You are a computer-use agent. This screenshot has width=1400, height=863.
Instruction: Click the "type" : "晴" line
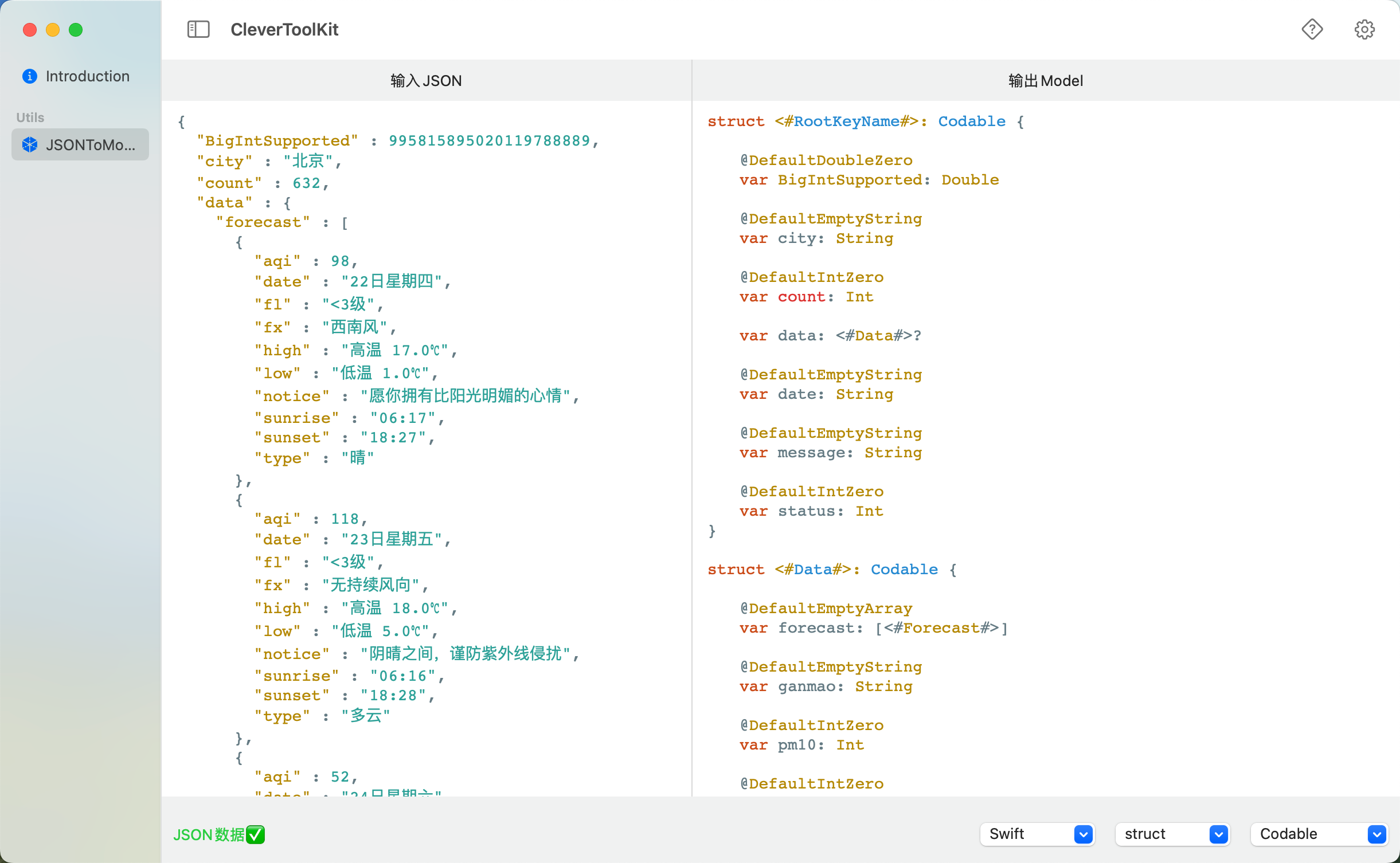click(x=314, y=458)
